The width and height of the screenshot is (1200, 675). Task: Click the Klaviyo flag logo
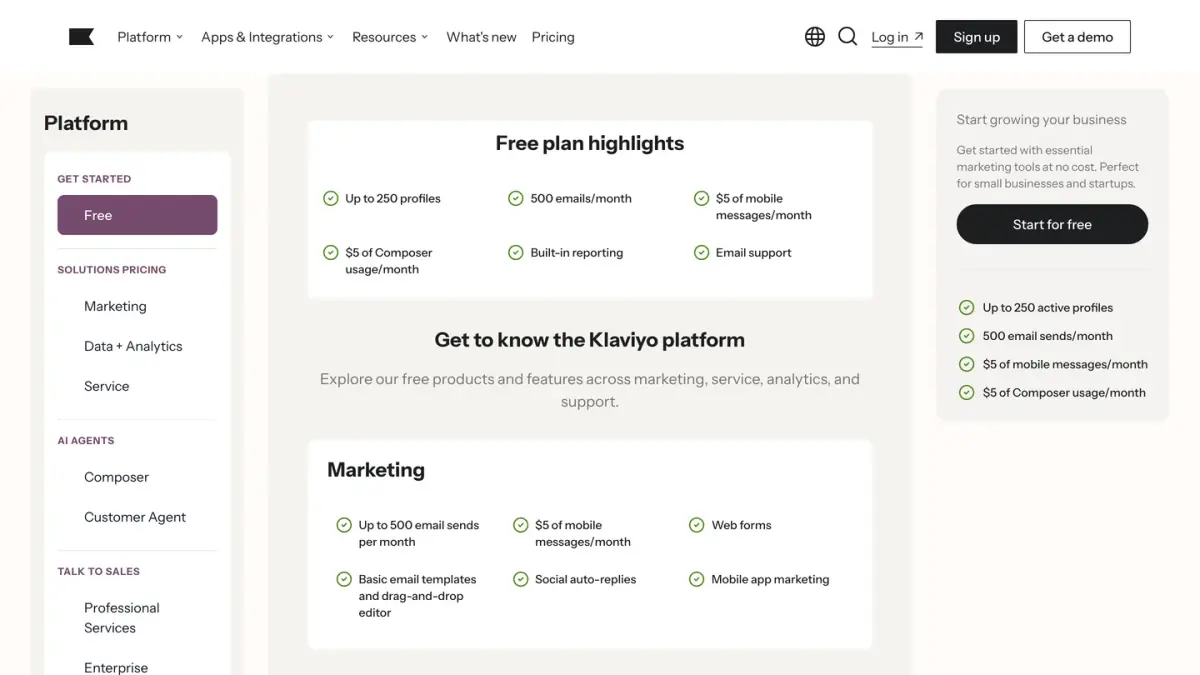click(81, 37)
